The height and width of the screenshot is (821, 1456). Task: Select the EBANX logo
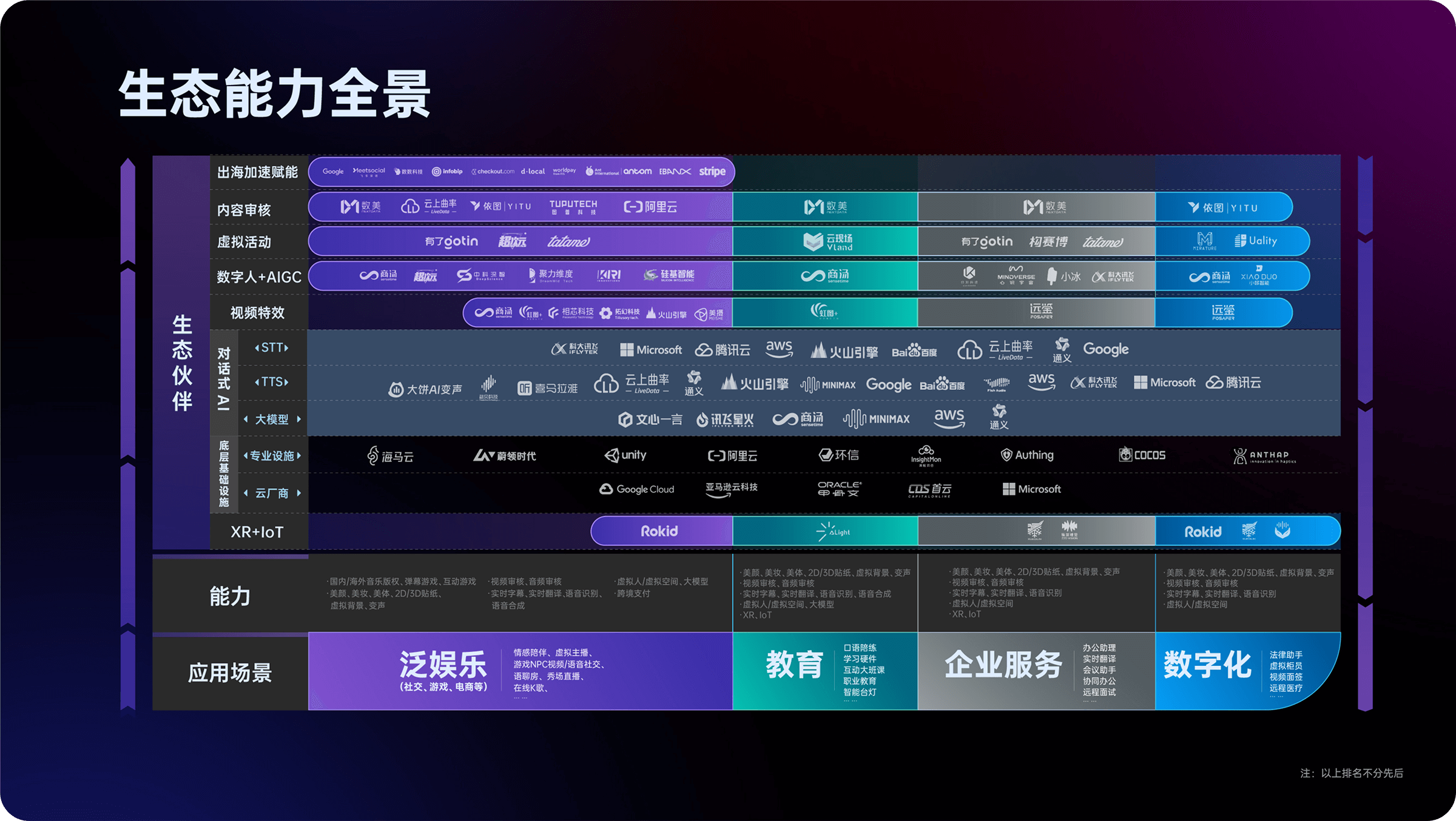point(675,172)
